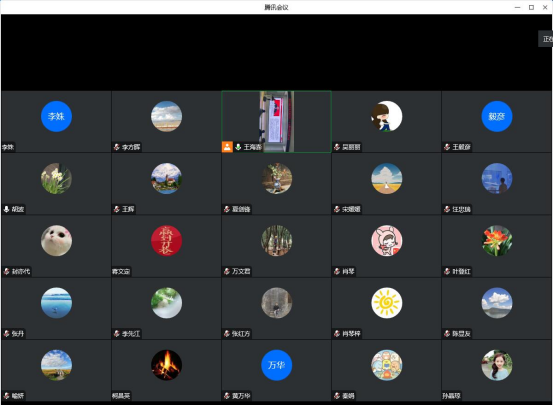Click the red calligraphy avatar participant

[166, 241]
